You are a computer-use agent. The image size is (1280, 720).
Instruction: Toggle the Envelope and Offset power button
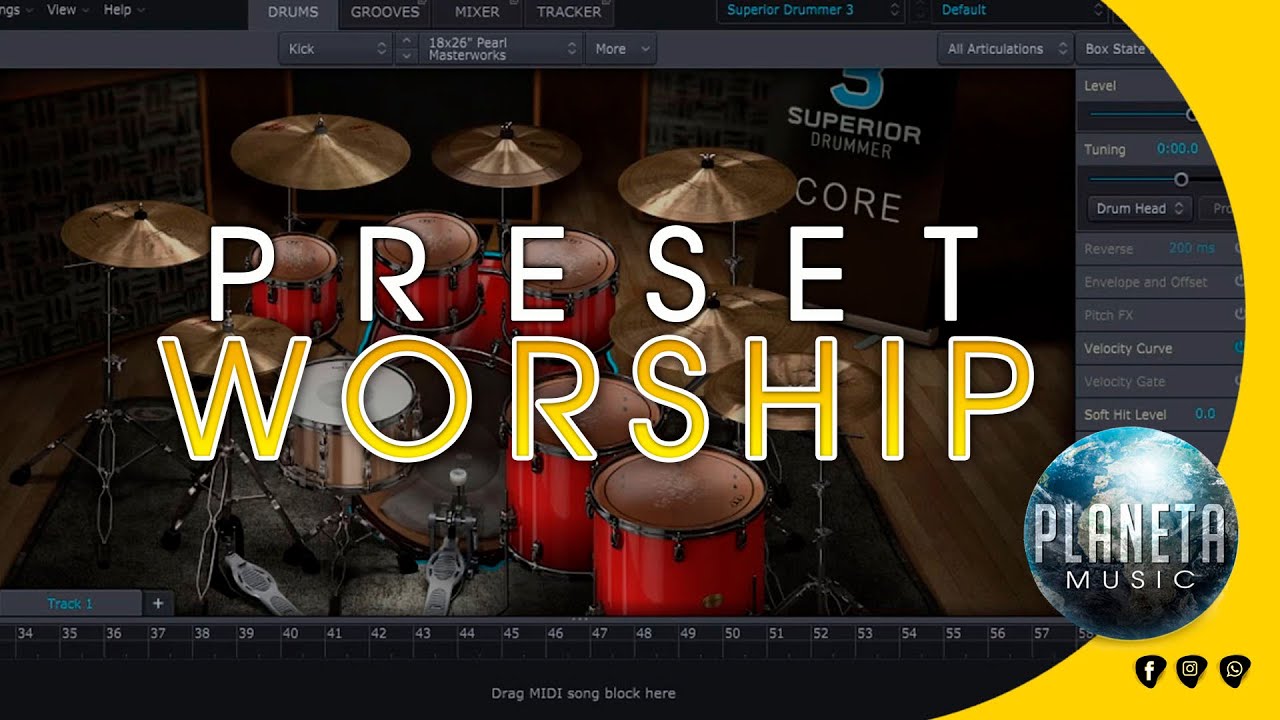[1238, 282]
